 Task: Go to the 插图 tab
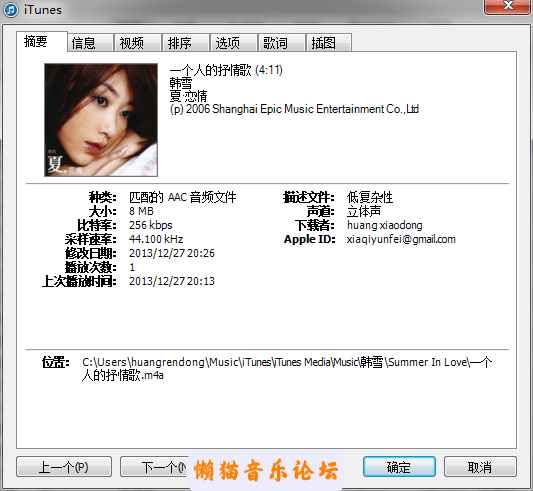(329, 43)
